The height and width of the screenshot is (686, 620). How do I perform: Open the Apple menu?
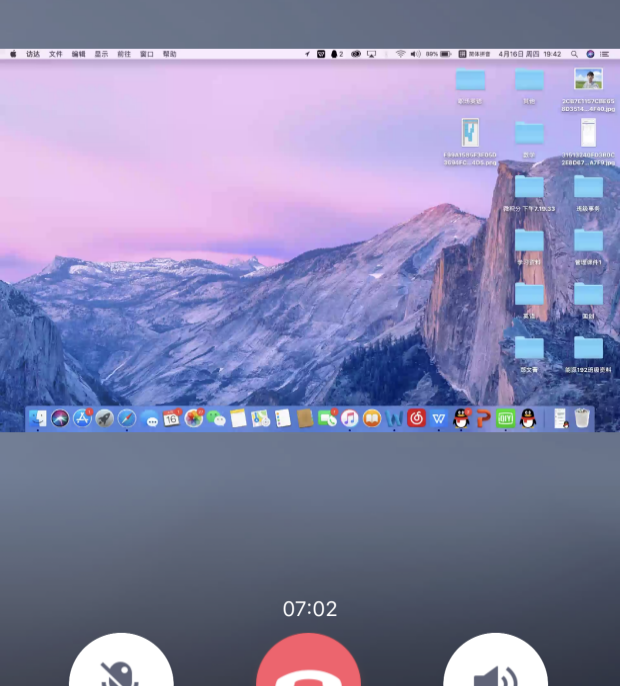(x=13, y=54)
